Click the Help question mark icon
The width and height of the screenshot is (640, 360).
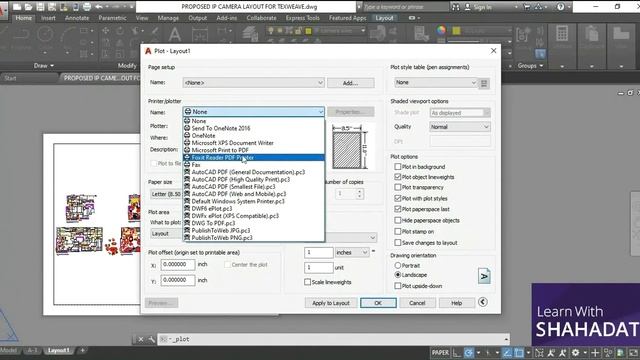point(561,7)
